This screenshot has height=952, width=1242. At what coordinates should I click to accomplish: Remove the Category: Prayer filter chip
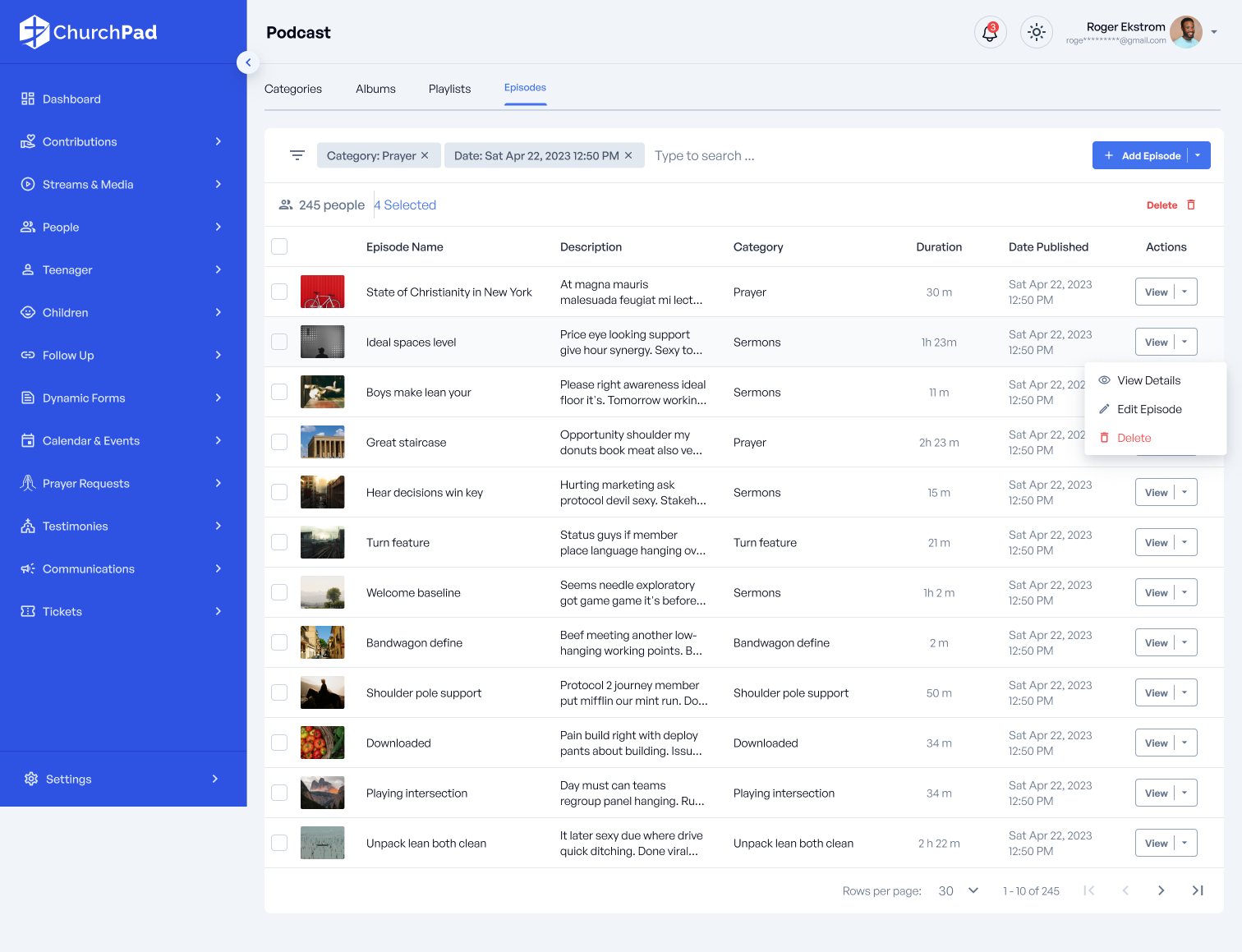pyautogui.click(x=425, y=155)
